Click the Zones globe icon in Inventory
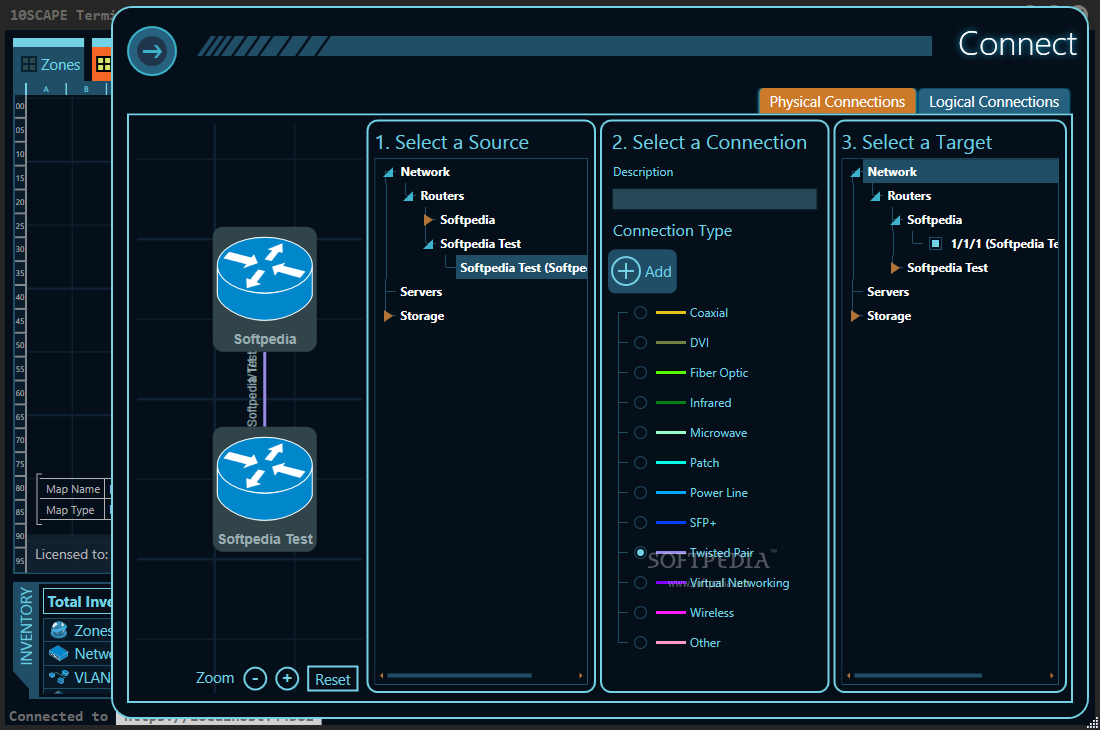 [x=59, y=630]
